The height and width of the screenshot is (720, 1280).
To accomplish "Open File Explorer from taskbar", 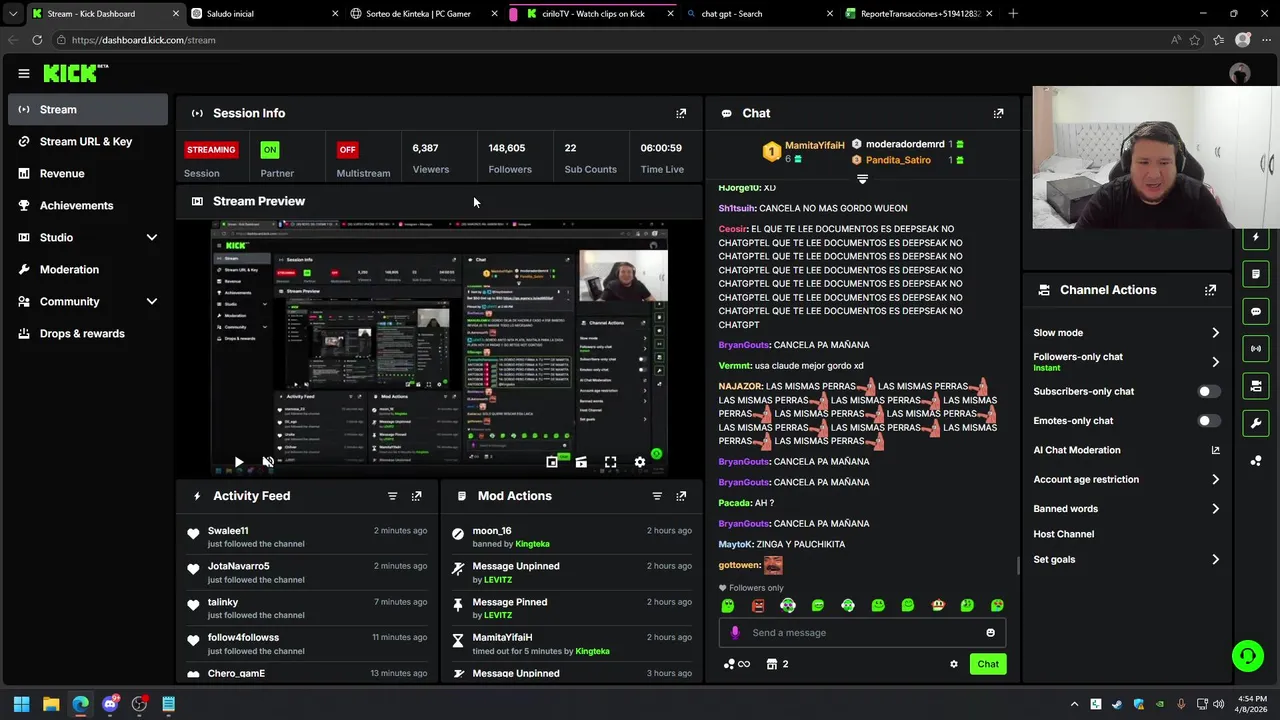I will (x=51, y=704).
